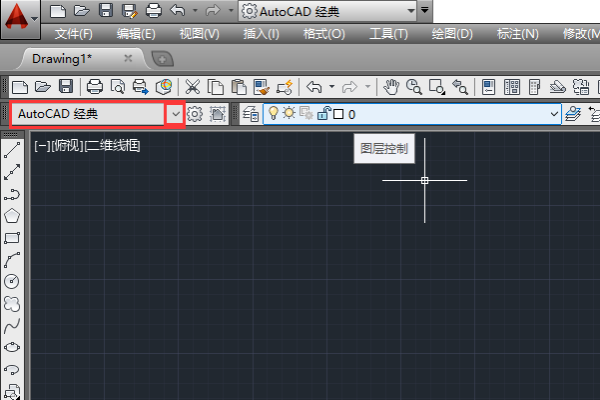Toggle the layer lock padlock icon
This screenshot has height=400, width=600.
click(x=323, y=114)
